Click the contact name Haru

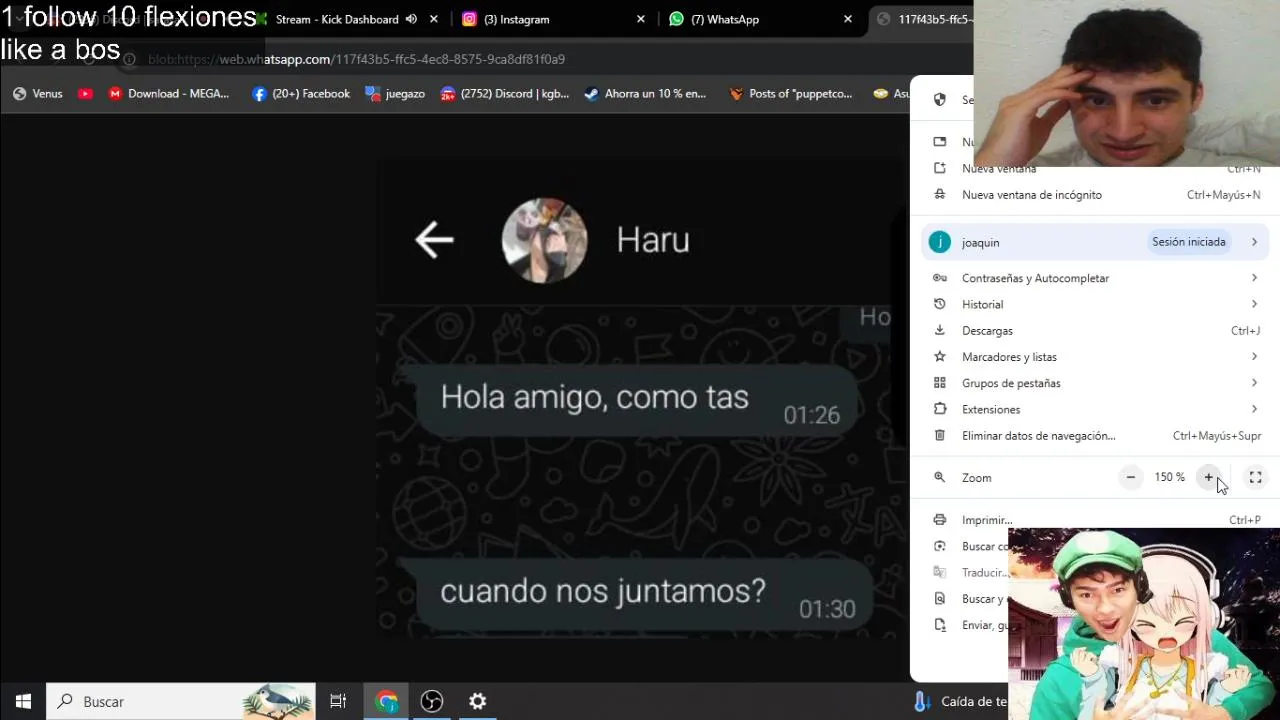tap(653, 241)
